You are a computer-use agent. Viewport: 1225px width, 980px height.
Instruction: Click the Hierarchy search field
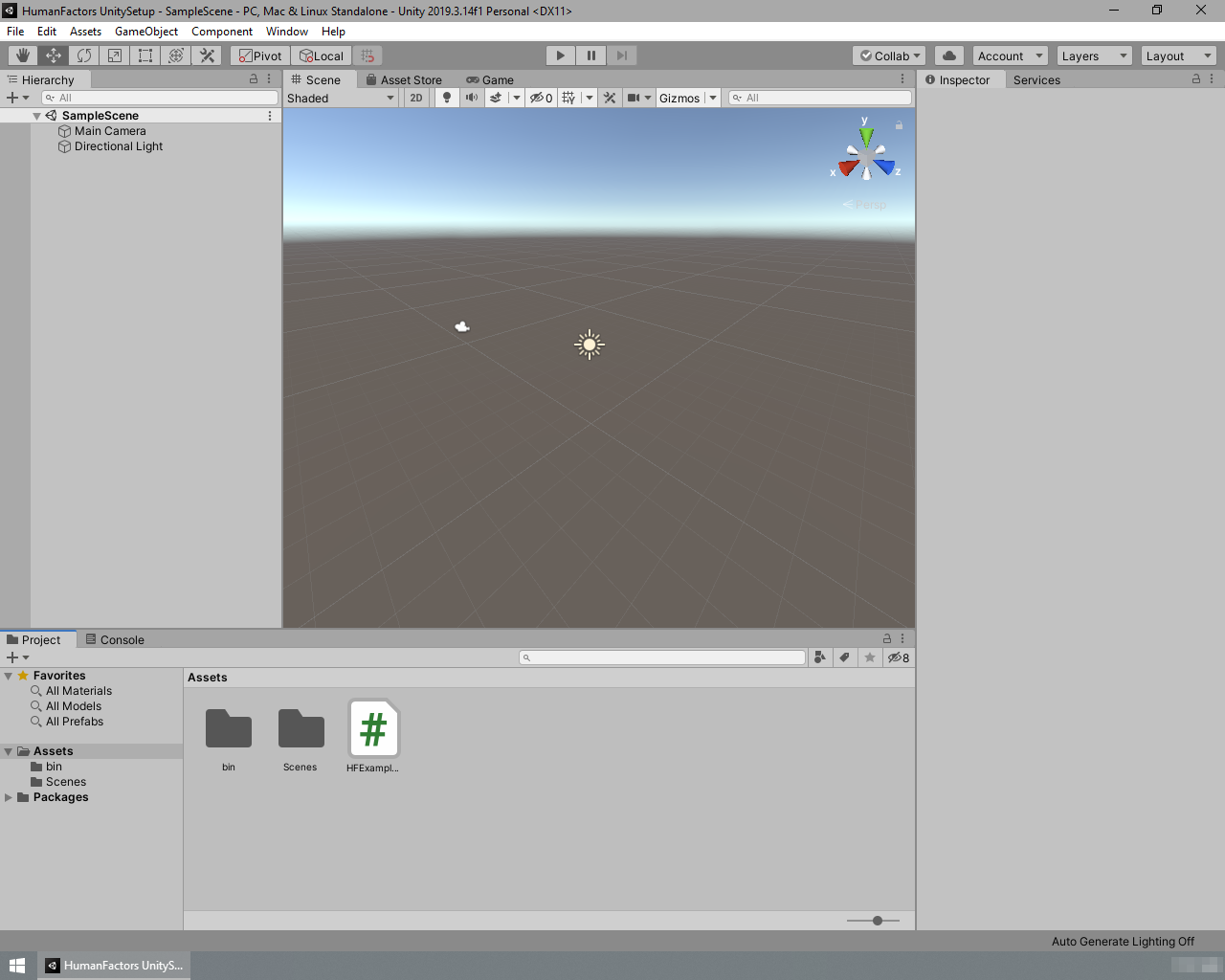click(x=160, y=98)
